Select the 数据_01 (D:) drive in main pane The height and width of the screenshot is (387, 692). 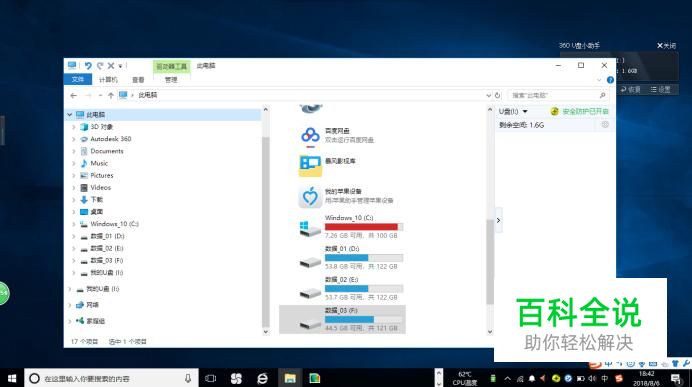[x=351, y=258]
